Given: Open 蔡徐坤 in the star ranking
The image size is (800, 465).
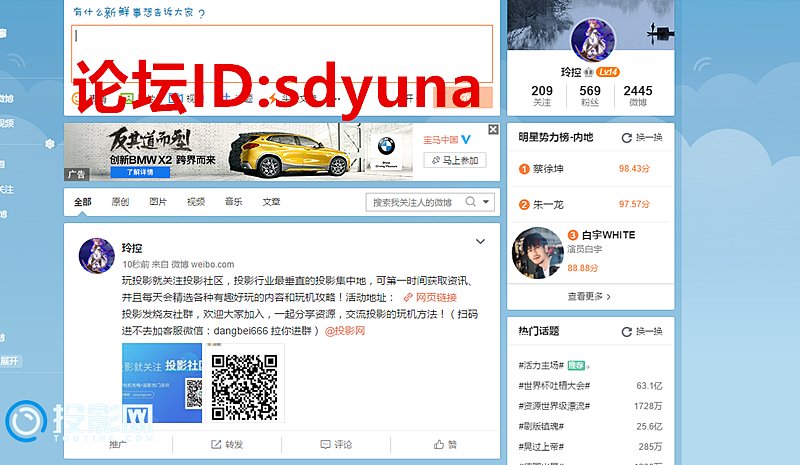Looking at the screenshot, I should pos(548,169).
